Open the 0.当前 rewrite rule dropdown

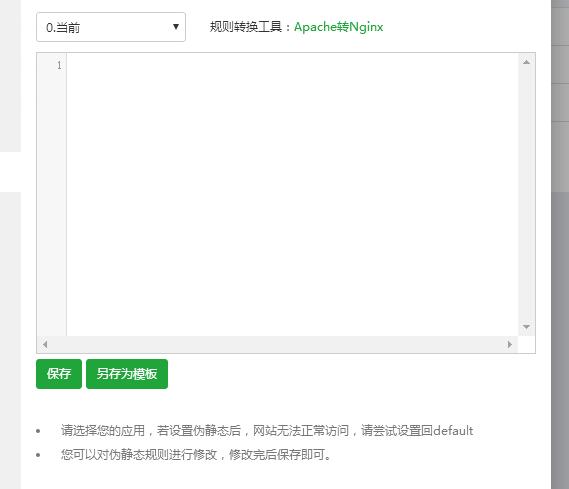click(x=111, y=27)
